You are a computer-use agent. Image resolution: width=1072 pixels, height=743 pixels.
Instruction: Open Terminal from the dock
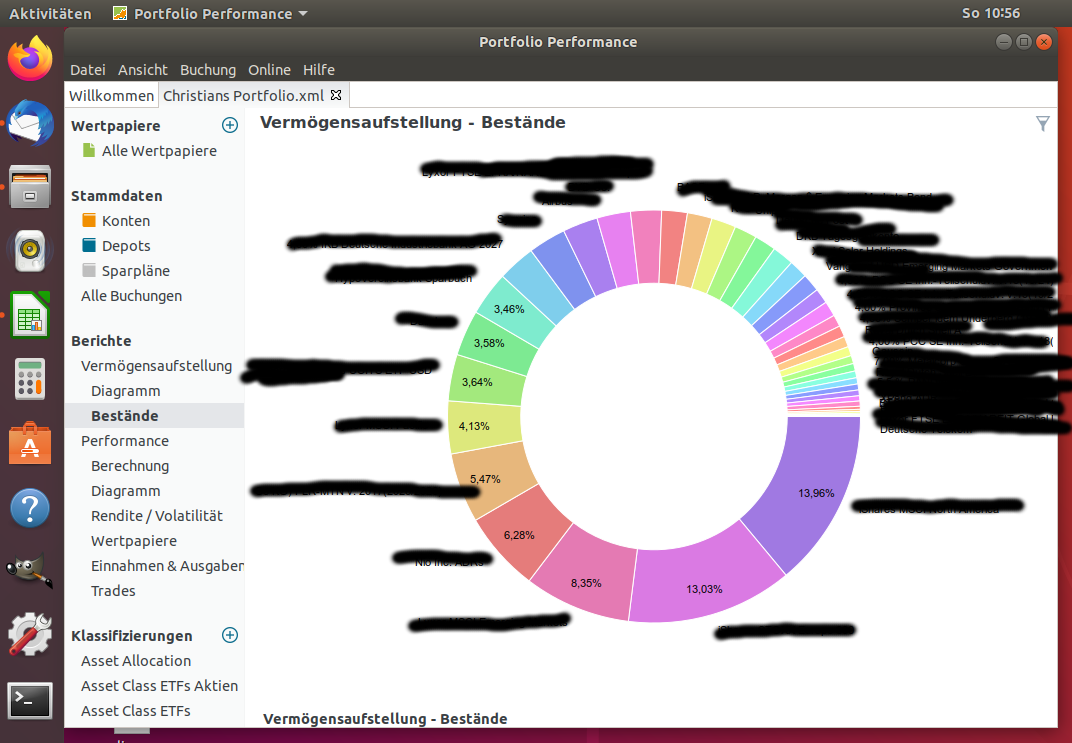tap(30, 701)
